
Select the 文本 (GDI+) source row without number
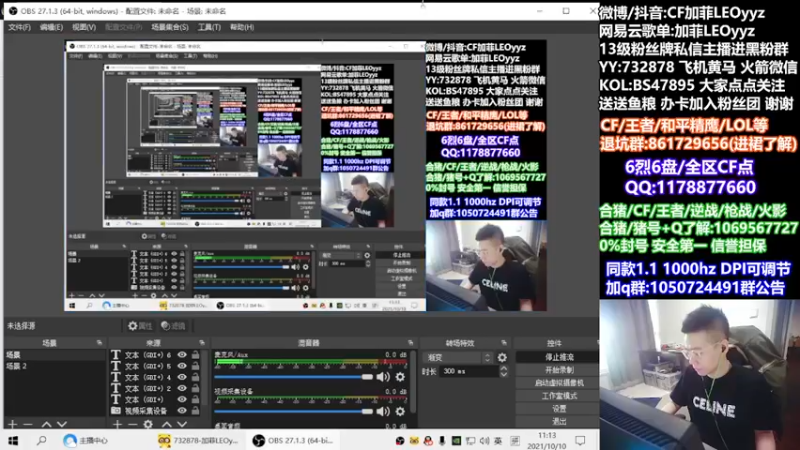point(156,399)
